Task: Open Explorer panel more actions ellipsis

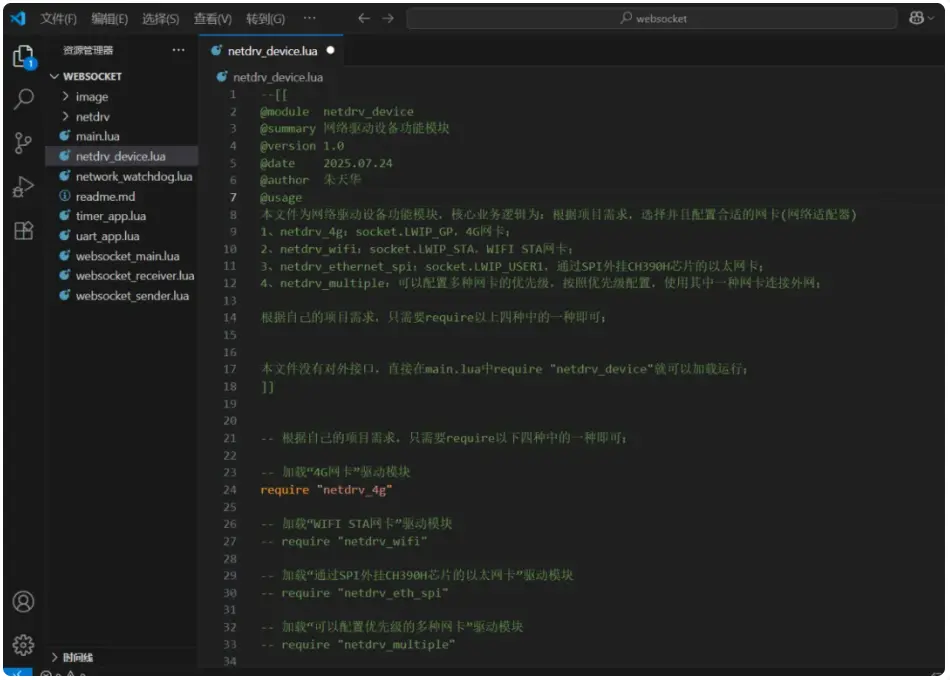Action: coord(178,50)
